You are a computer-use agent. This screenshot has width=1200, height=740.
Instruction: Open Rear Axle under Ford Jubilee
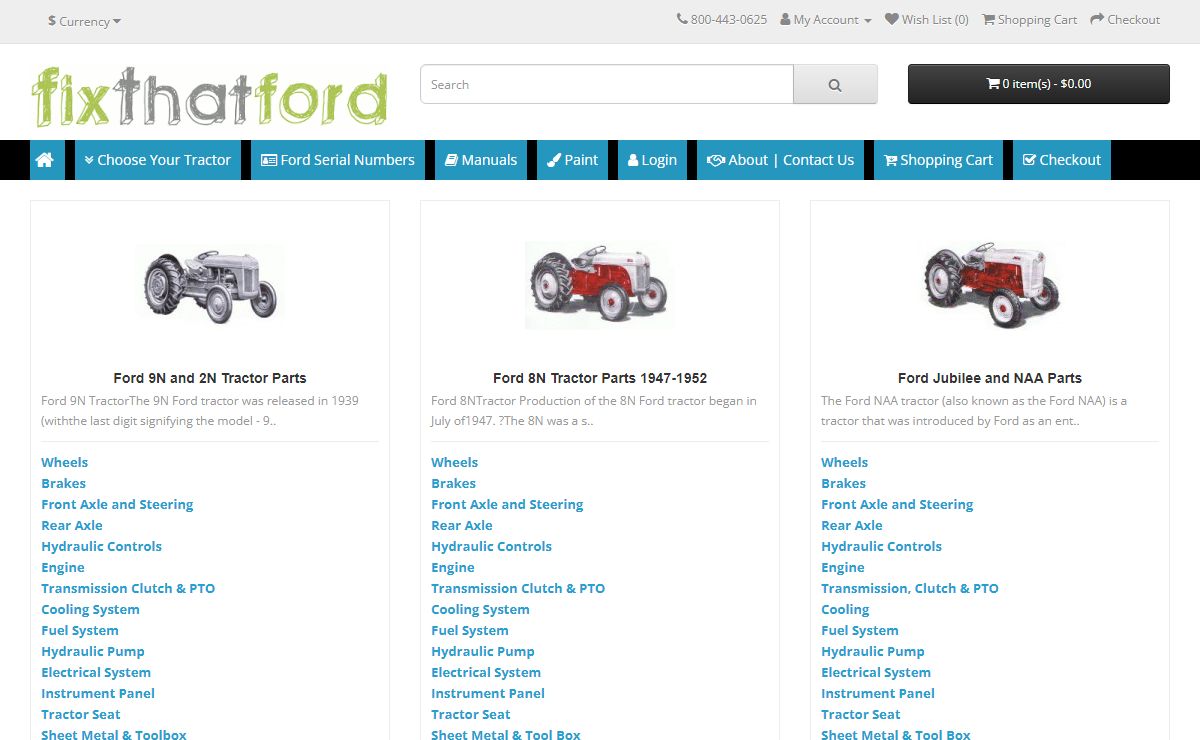852,525
